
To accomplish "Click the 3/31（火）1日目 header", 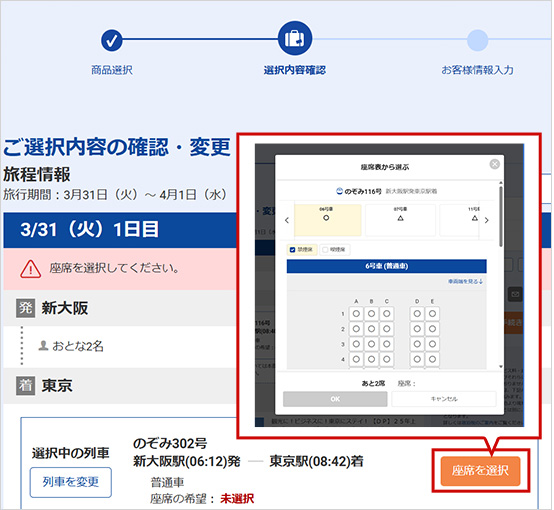I will (90, 229).
